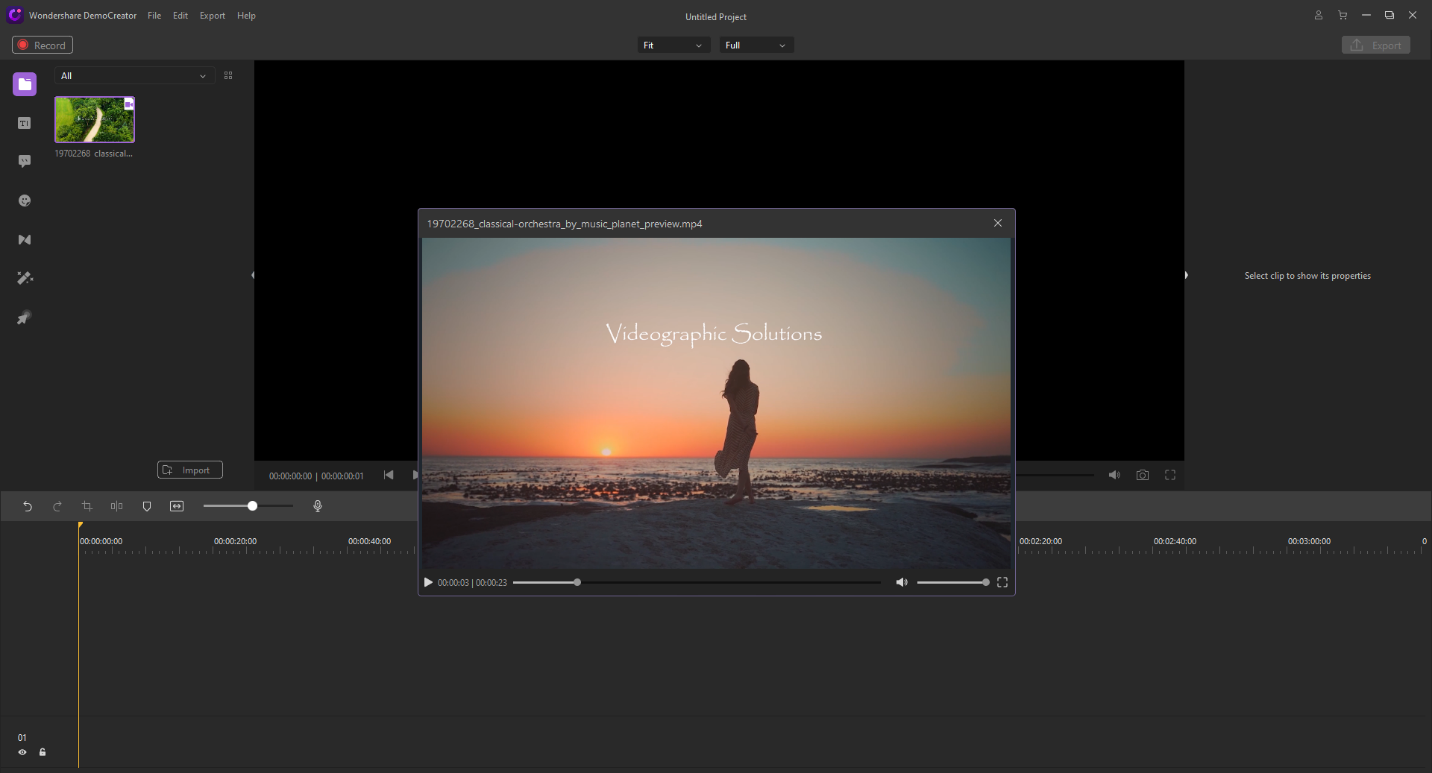1432x773 pixels.
Task: Open the Effects magic wand panel
Action: tap(25, 278)
